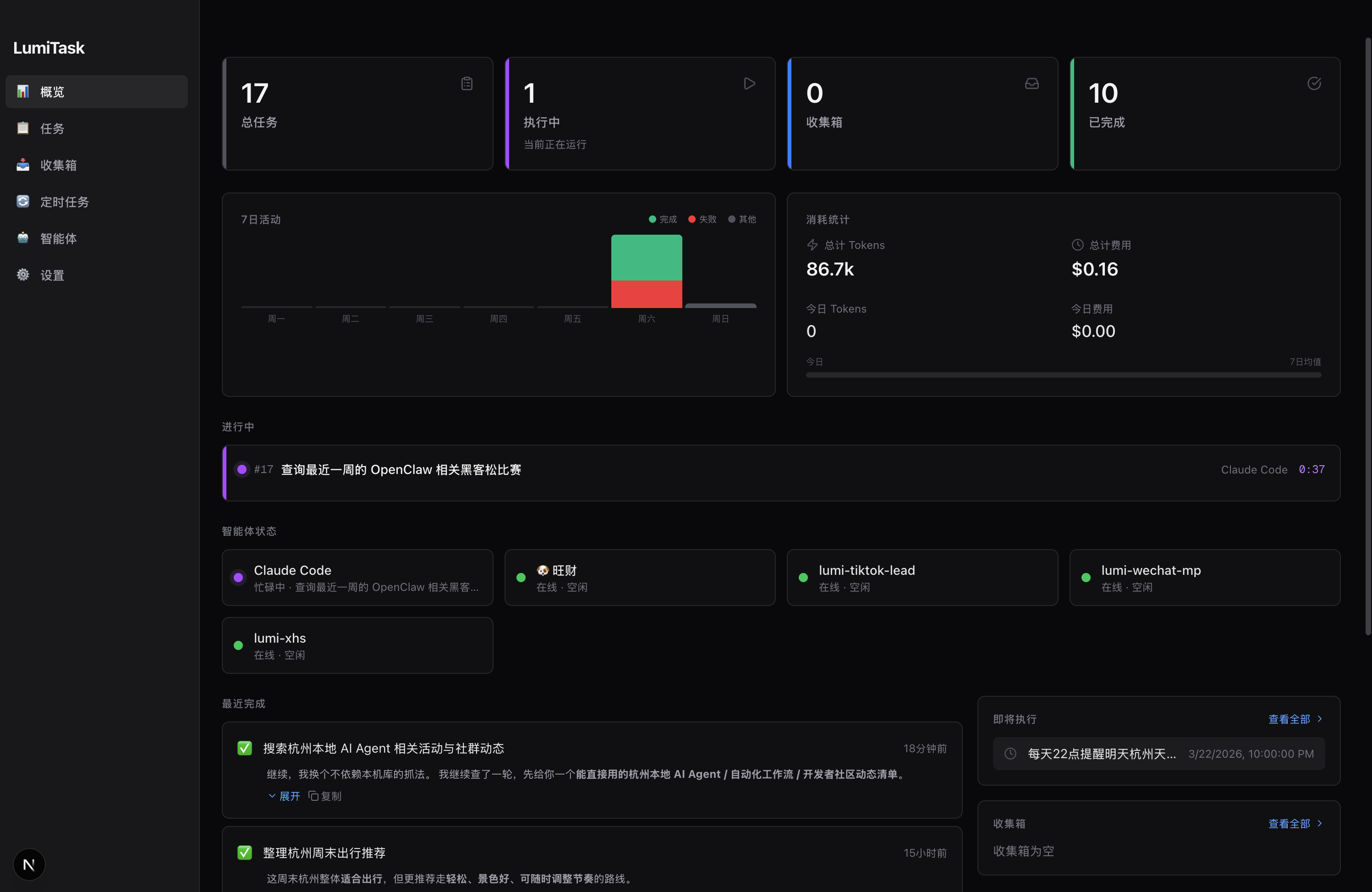Click the clock icon beside 总计费用
The width and height of the screenshot is (1372, 892).
(x=1077, y=245)
